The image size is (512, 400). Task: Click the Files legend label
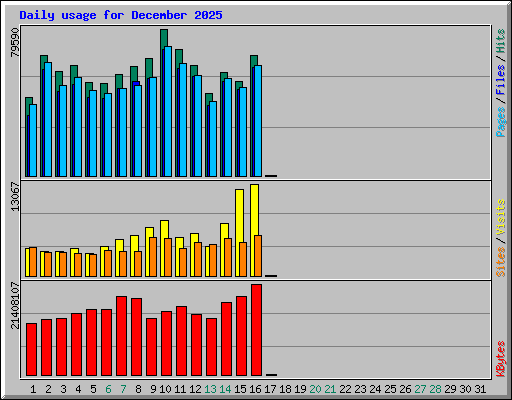pos(501,80)
